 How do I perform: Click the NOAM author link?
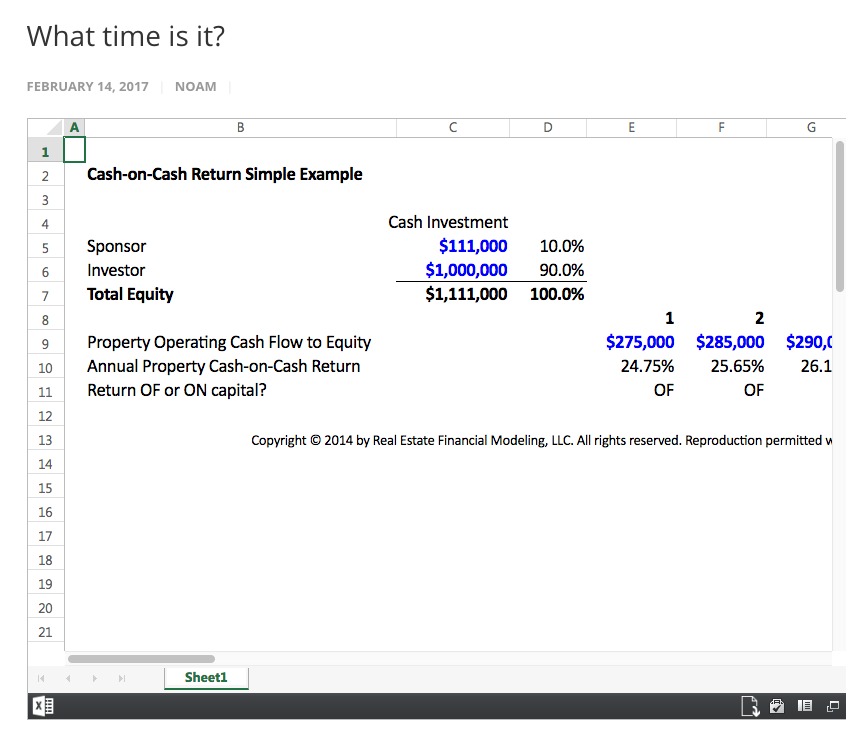click(195, 86)
